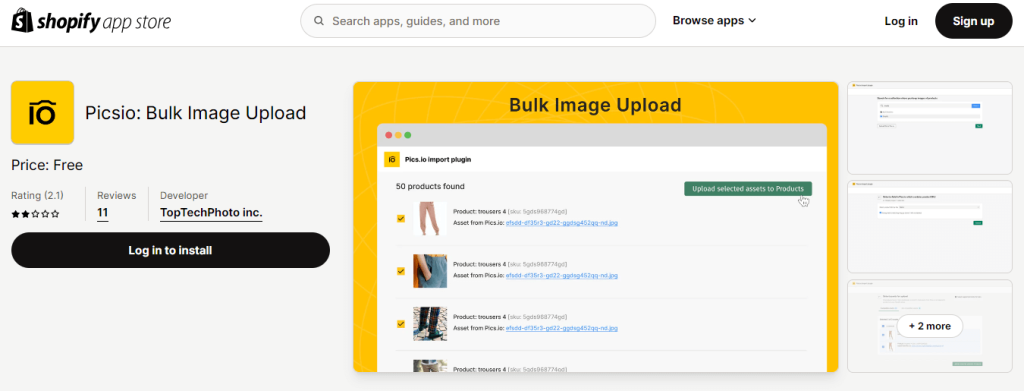Image resolution: width=1024 pixels, height=391 pixels.
Task: Expand the Browse apps dropdown
Action: (x=714, y=20)
